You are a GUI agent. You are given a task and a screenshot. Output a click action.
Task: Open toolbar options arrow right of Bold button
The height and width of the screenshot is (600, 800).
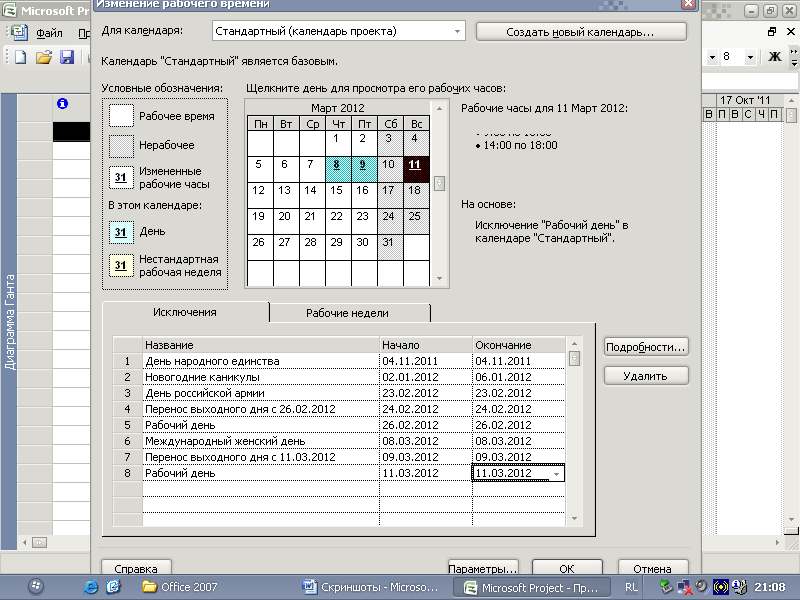[x=794, y=57]
